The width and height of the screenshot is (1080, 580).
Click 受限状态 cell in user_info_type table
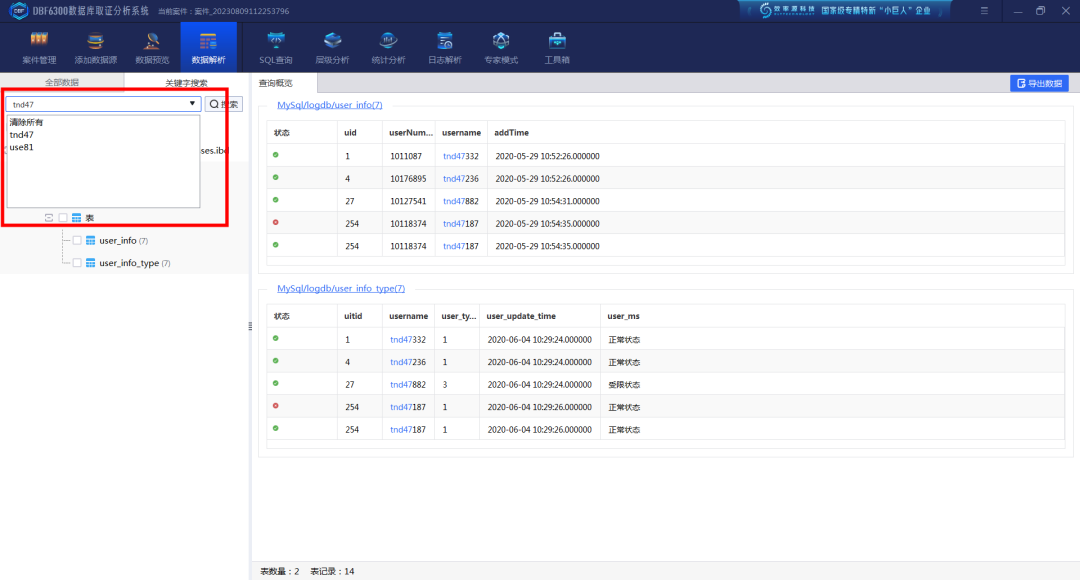[x=624, y=385]
